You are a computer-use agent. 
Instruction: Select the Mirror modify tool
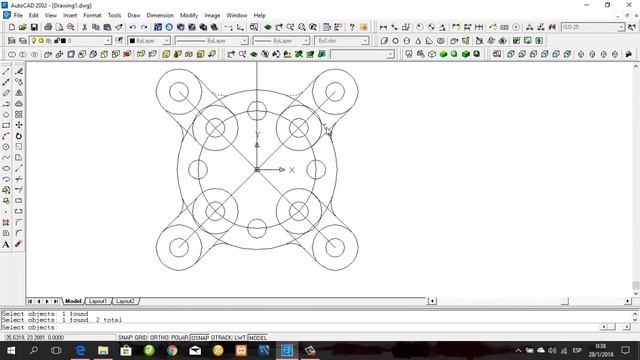(x=19, y=93)
